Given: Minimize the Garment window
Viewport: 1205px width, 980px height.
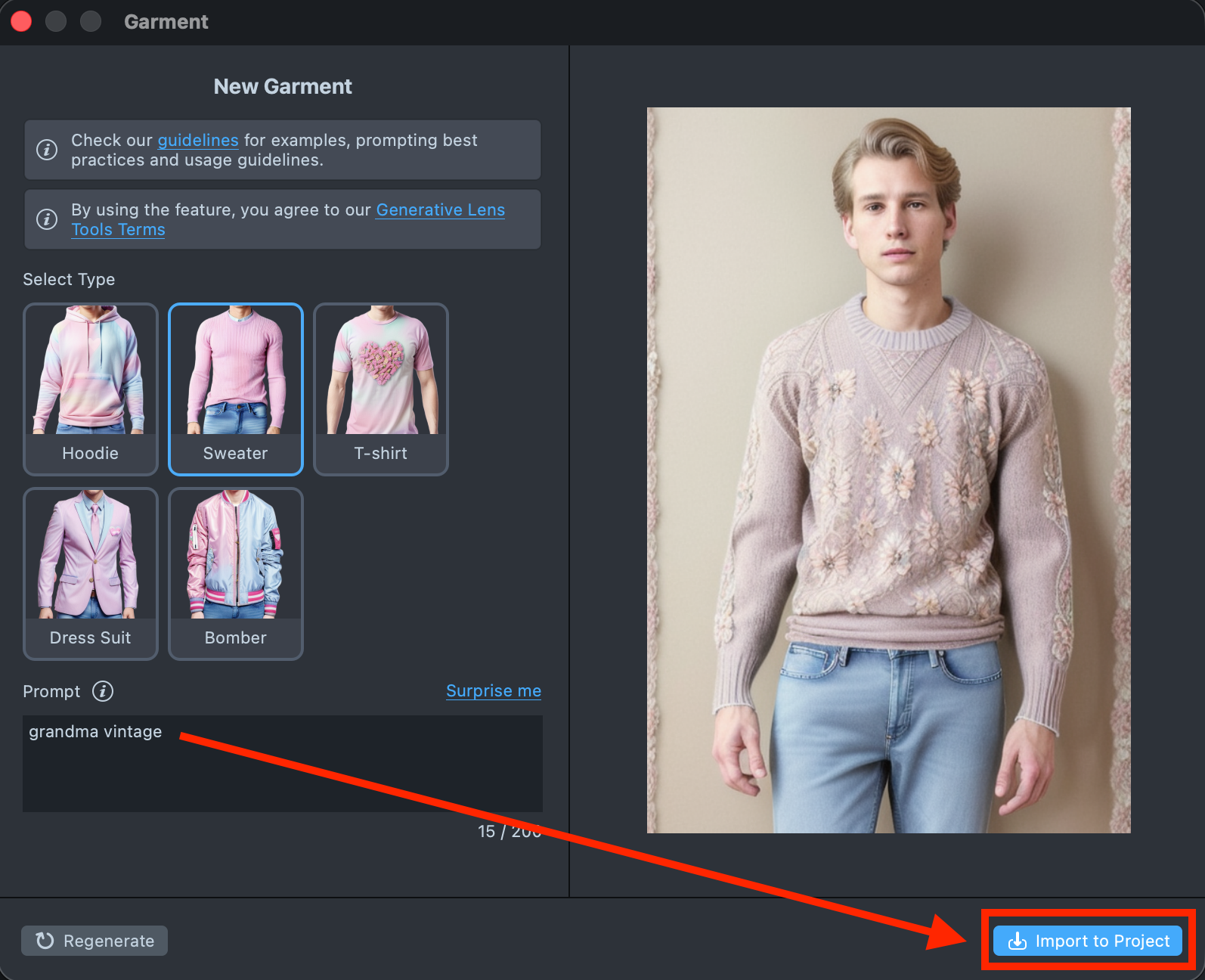Looking at the screenshot, I should [x=56, y=22].
